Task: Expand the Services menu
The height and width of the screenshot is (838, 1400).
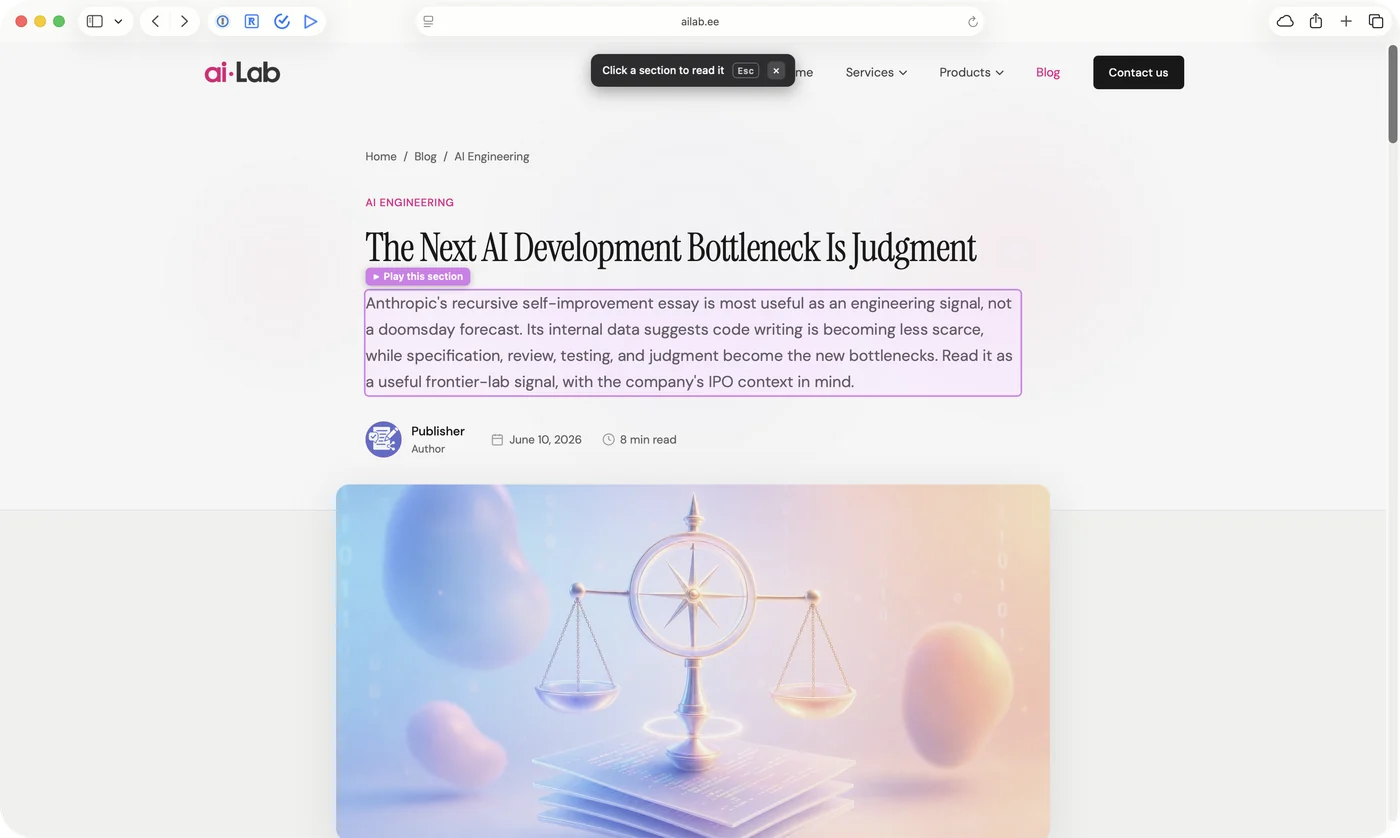Action: click(x=876, y=72)
